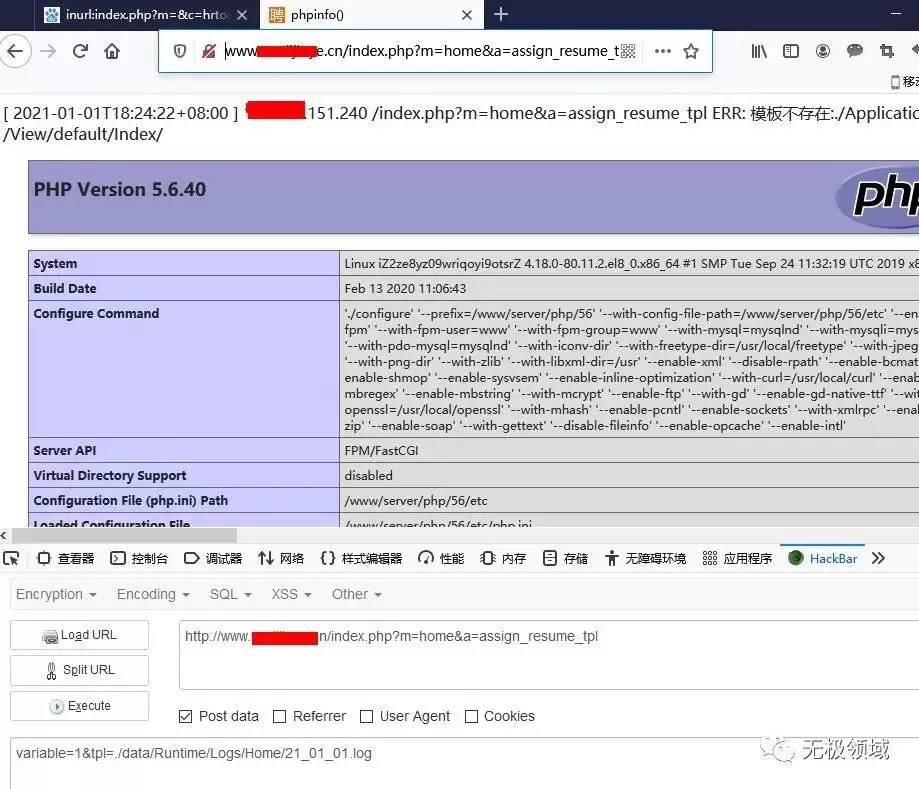
Task: Select the 'System' row label
Action: [55, 264]
